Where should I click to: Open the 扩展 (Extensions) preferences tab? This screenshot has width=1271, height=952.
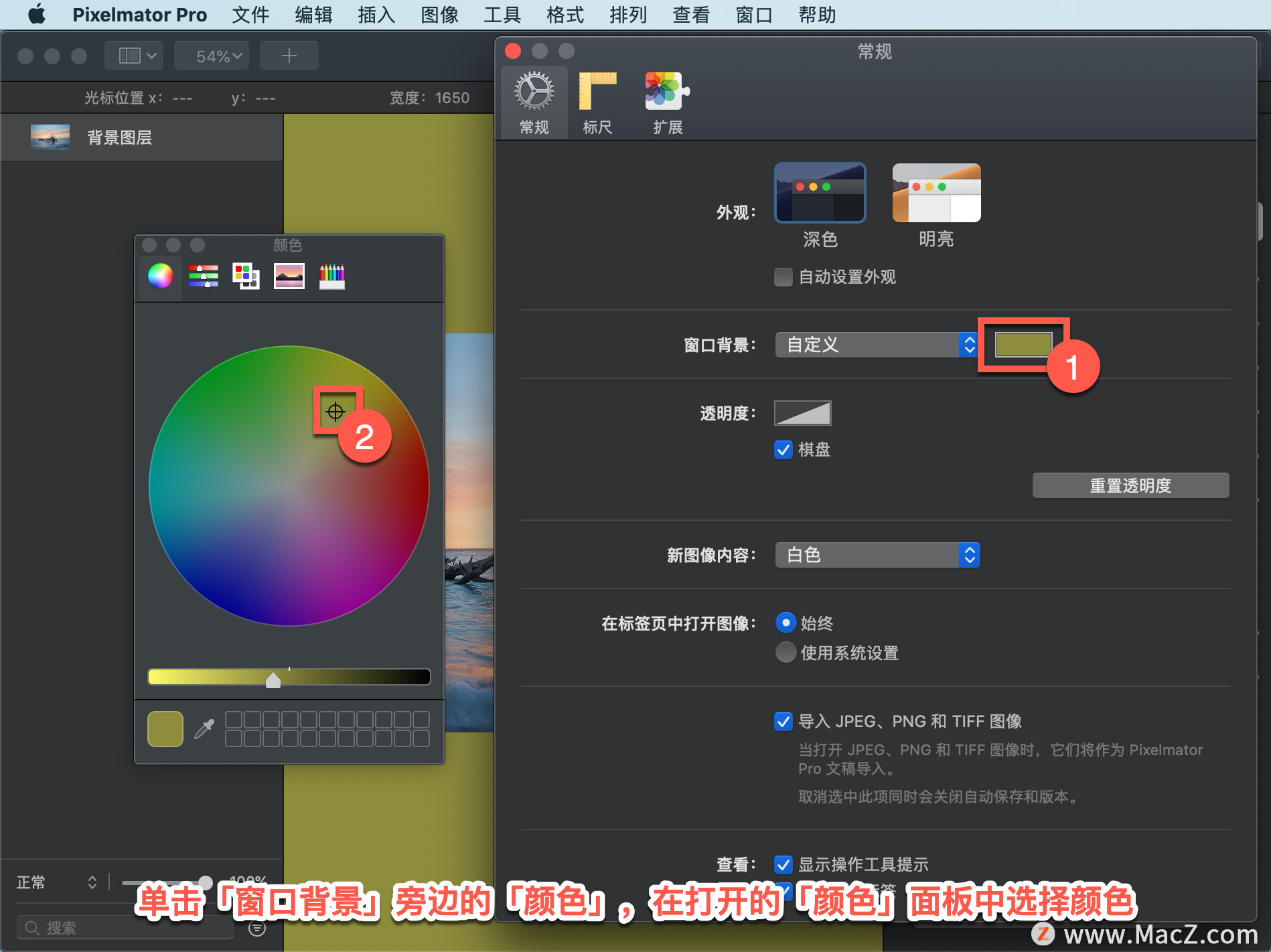[667, 103]
